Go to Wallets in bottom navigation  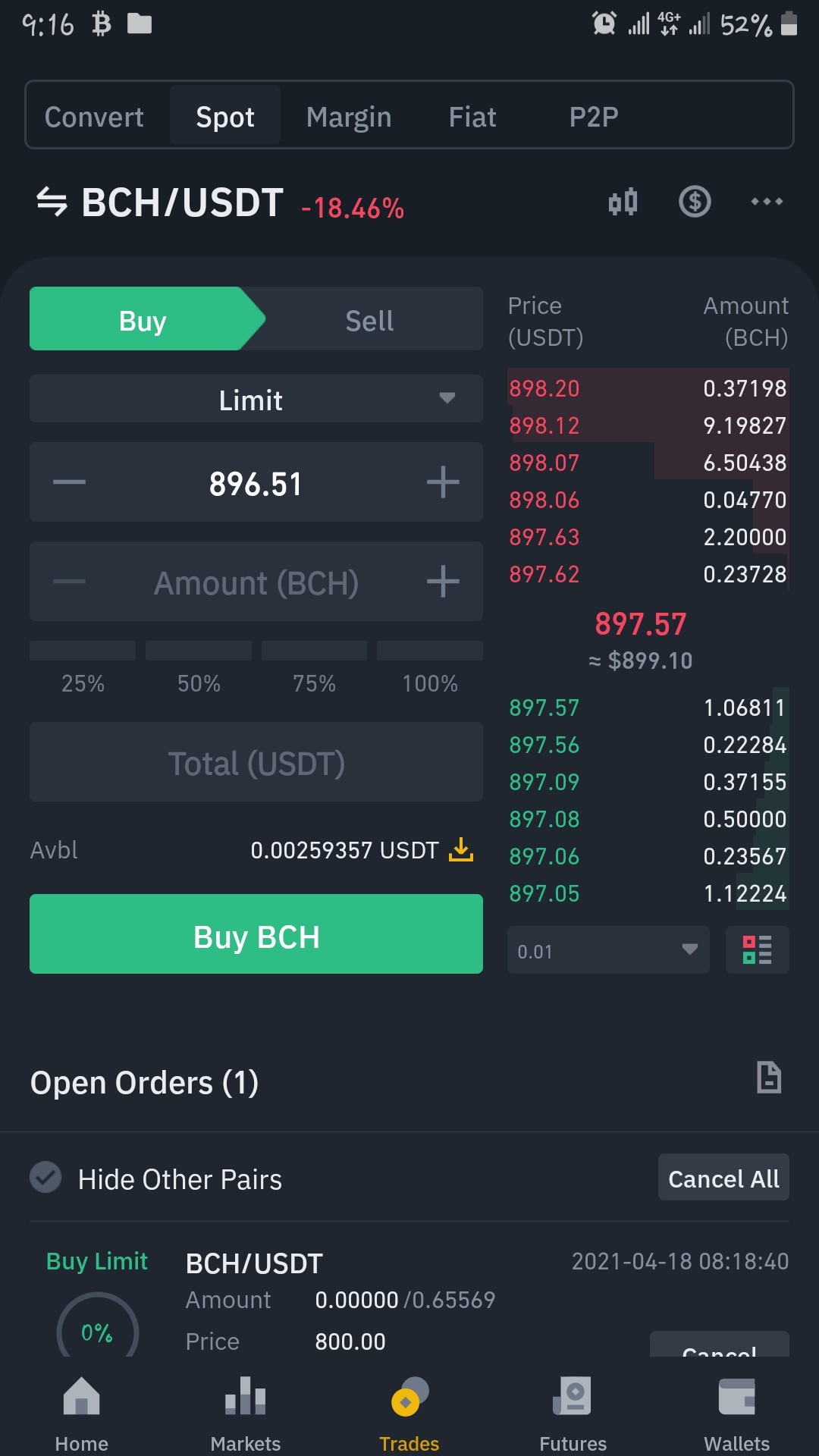[736, 1414]
